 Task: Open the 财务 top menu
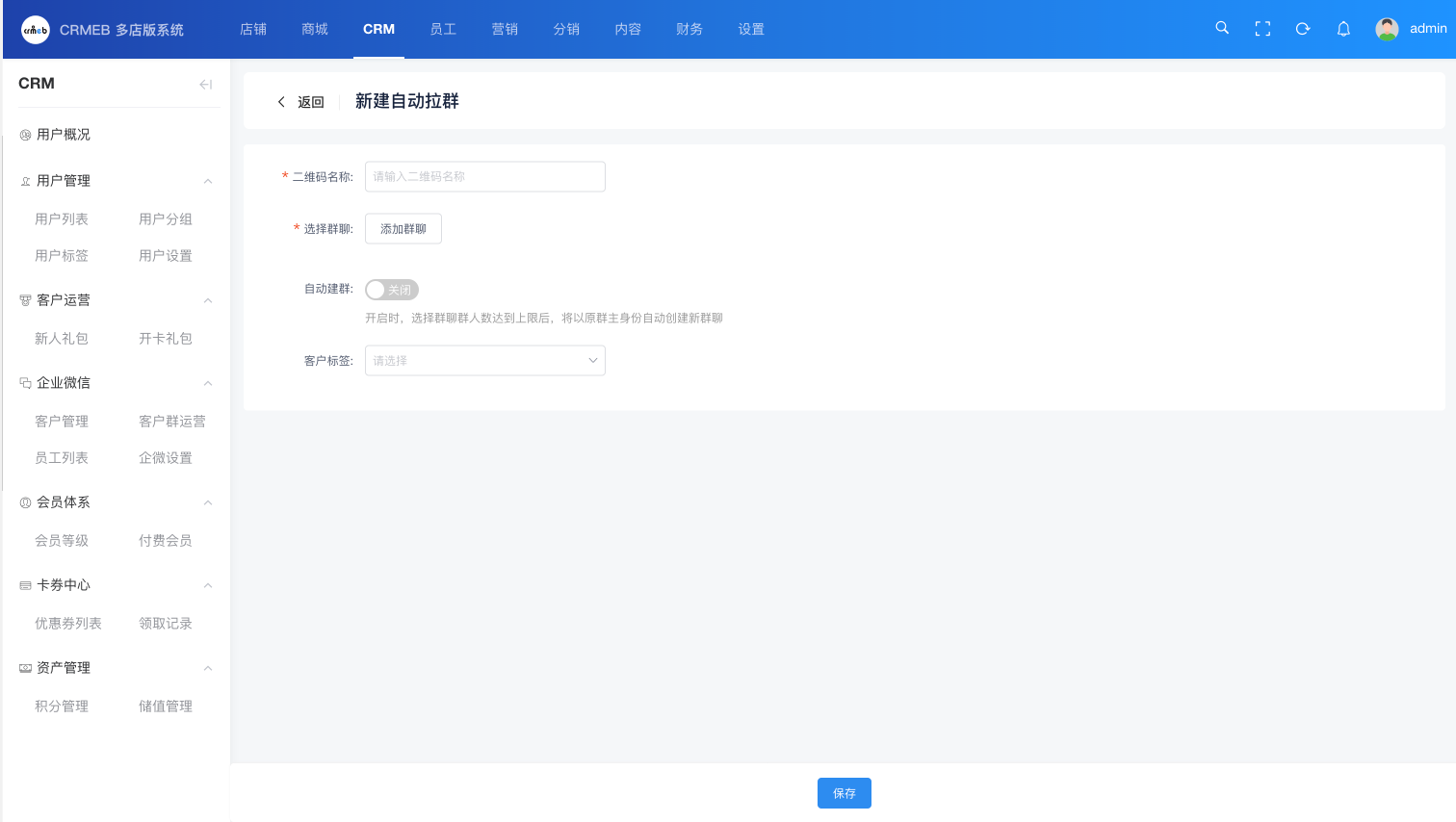pyautogui.click(x=689, y=29)
